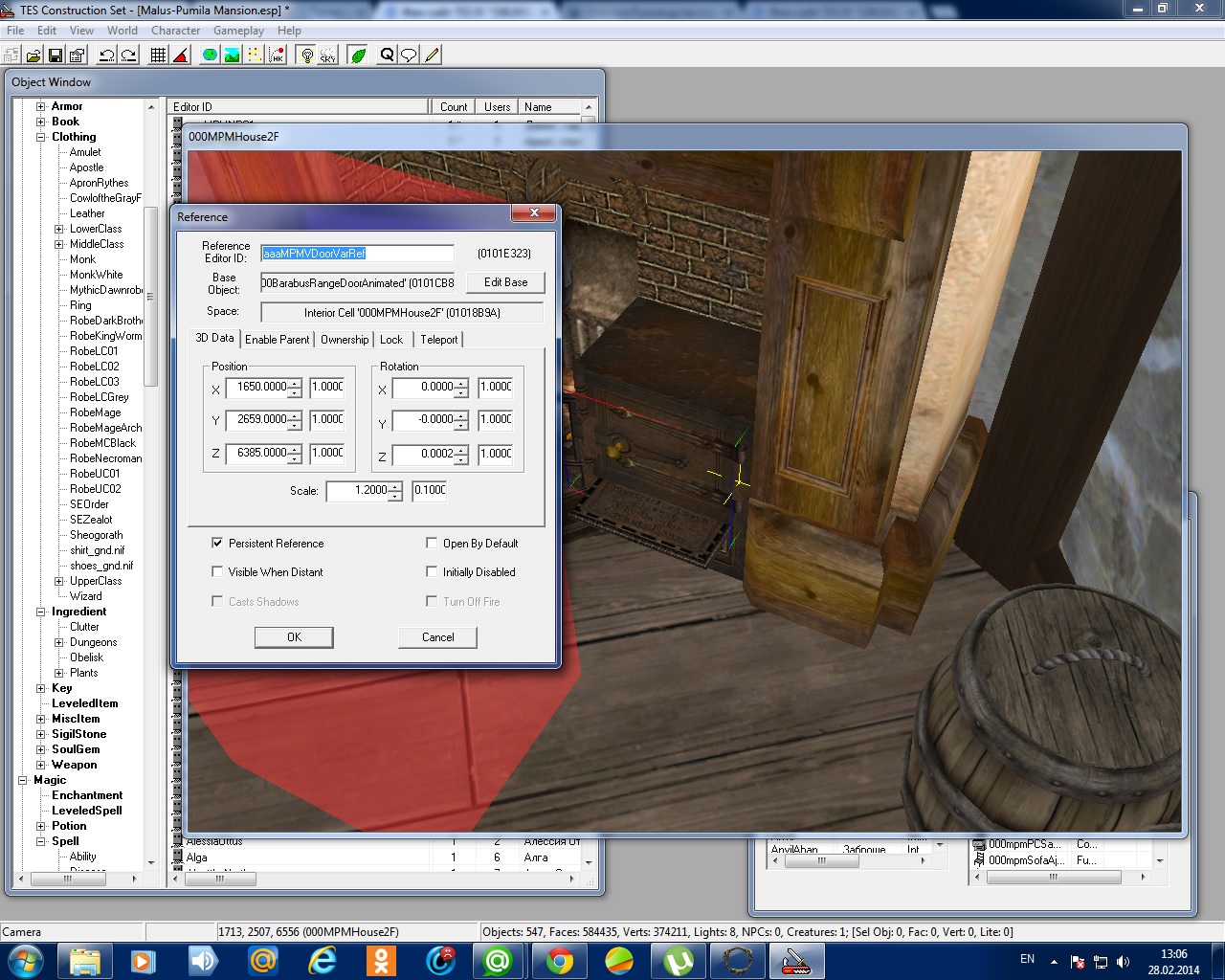Toggle the Snap to Angle icon
This screenshot has width=1225, height=980.
tap(181, 56)
